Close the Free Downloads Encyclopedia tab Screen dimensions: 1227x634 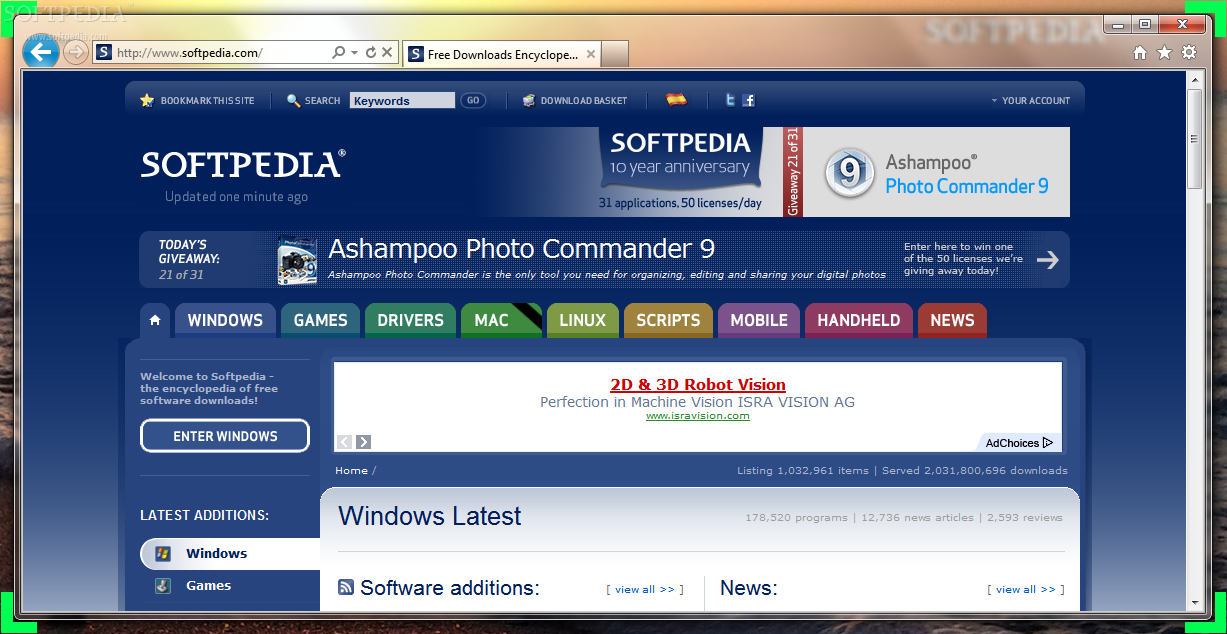591,55
